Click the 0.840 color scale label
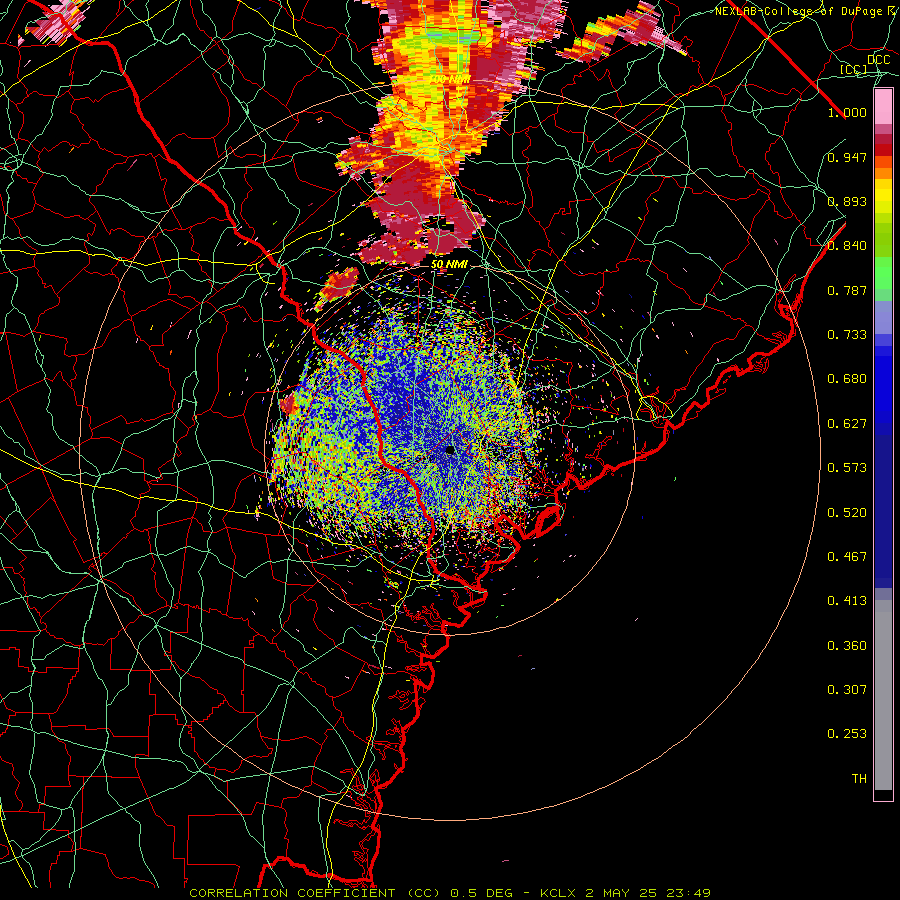The height and width of the screenshot is (900, 900). pos(847,246)
